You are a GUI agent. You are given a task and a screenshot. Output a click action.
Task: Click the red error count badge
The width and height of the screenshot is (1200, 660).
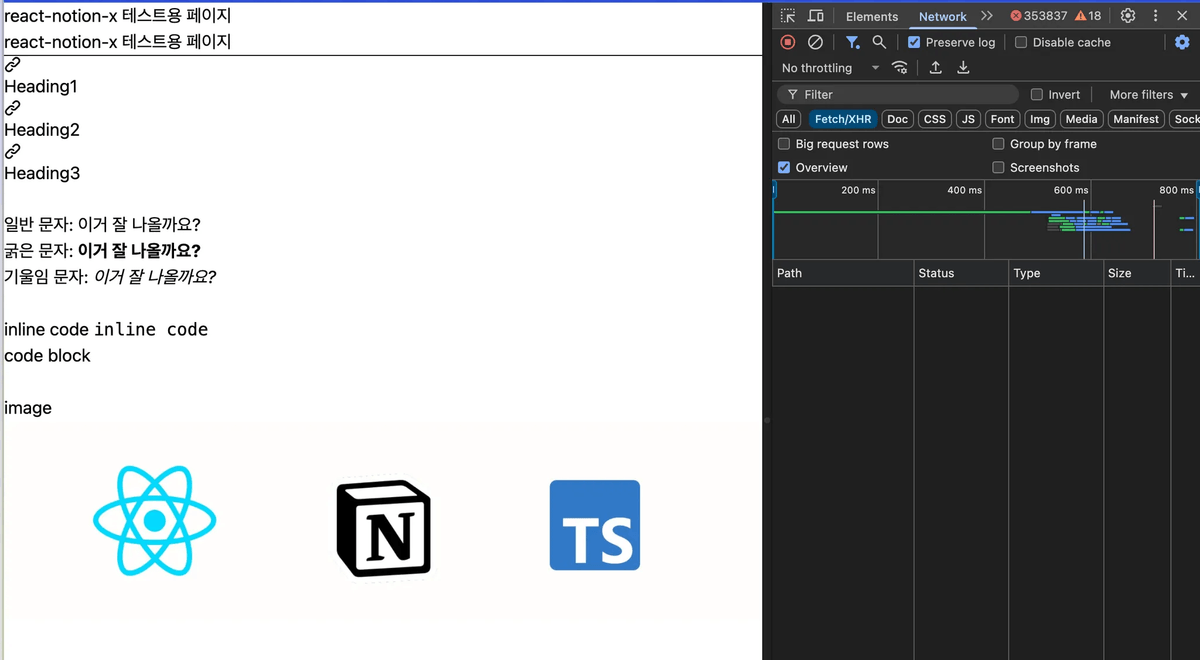click(x=1039, y=16)
